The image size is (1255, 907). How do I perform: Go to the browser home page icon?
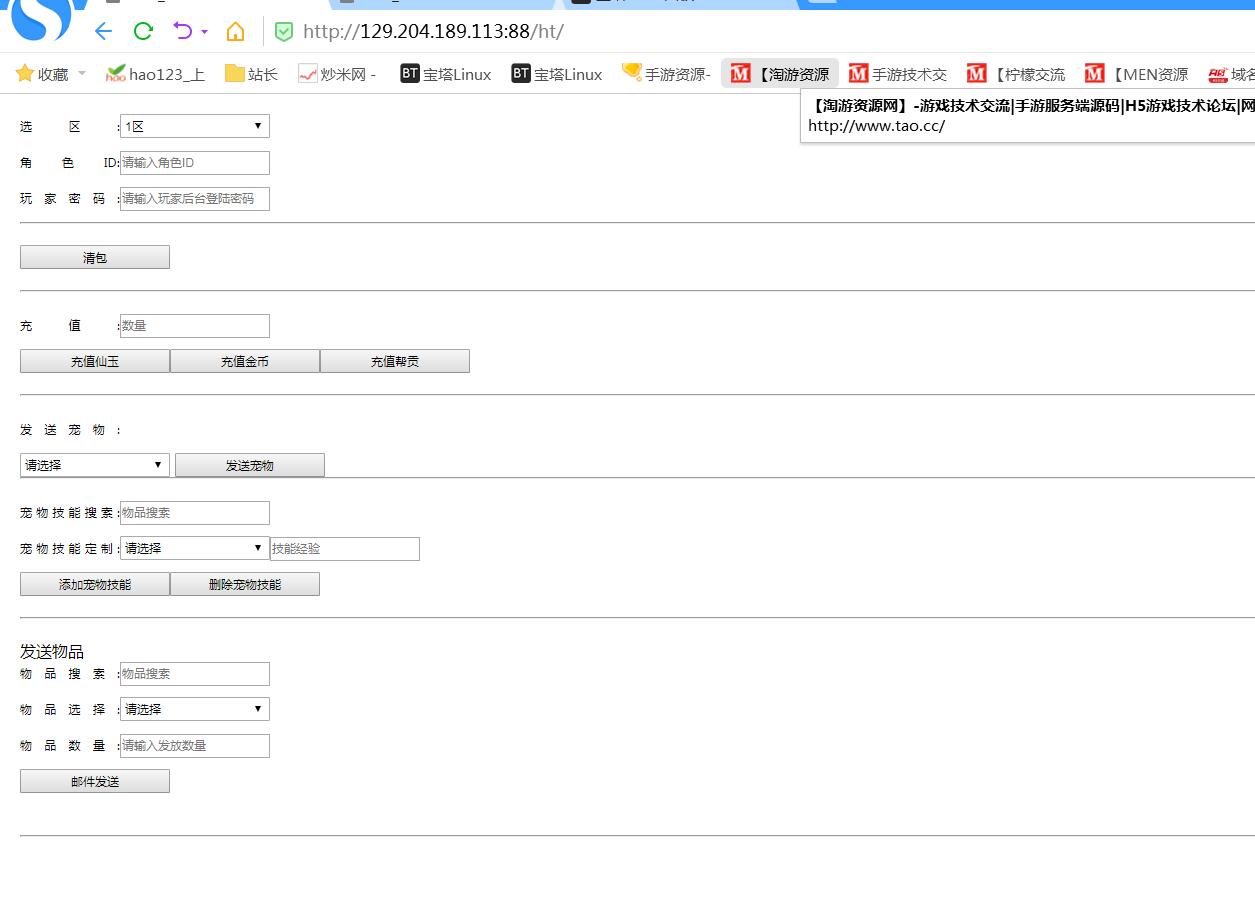click(x=235, y=32)
